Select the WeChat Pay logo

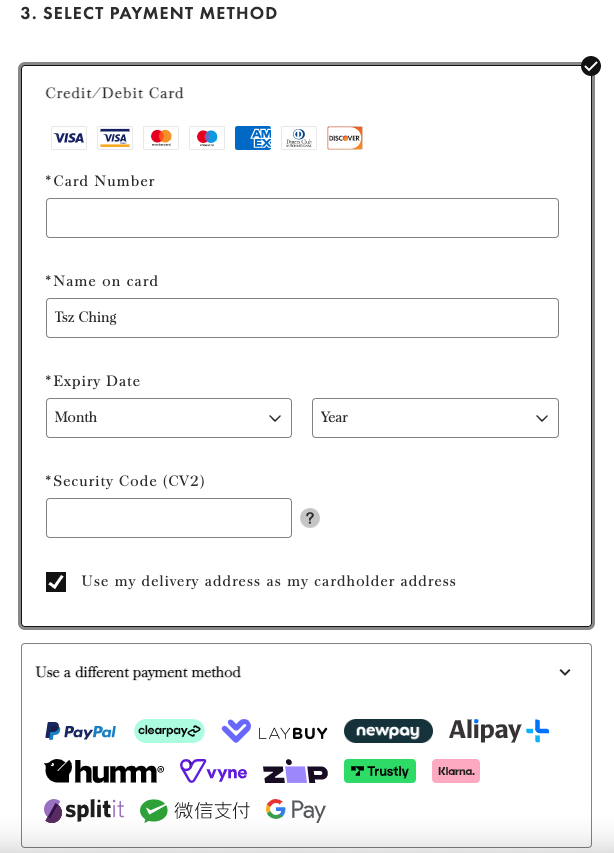(195, 810)
